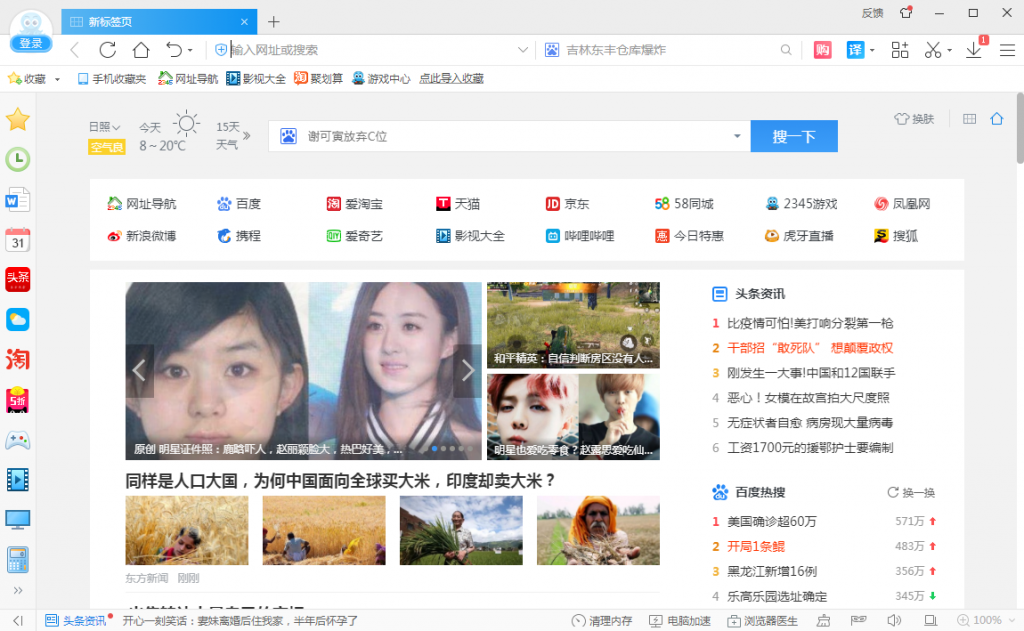Click the home page button in toolbar

[x=141, y=50]
